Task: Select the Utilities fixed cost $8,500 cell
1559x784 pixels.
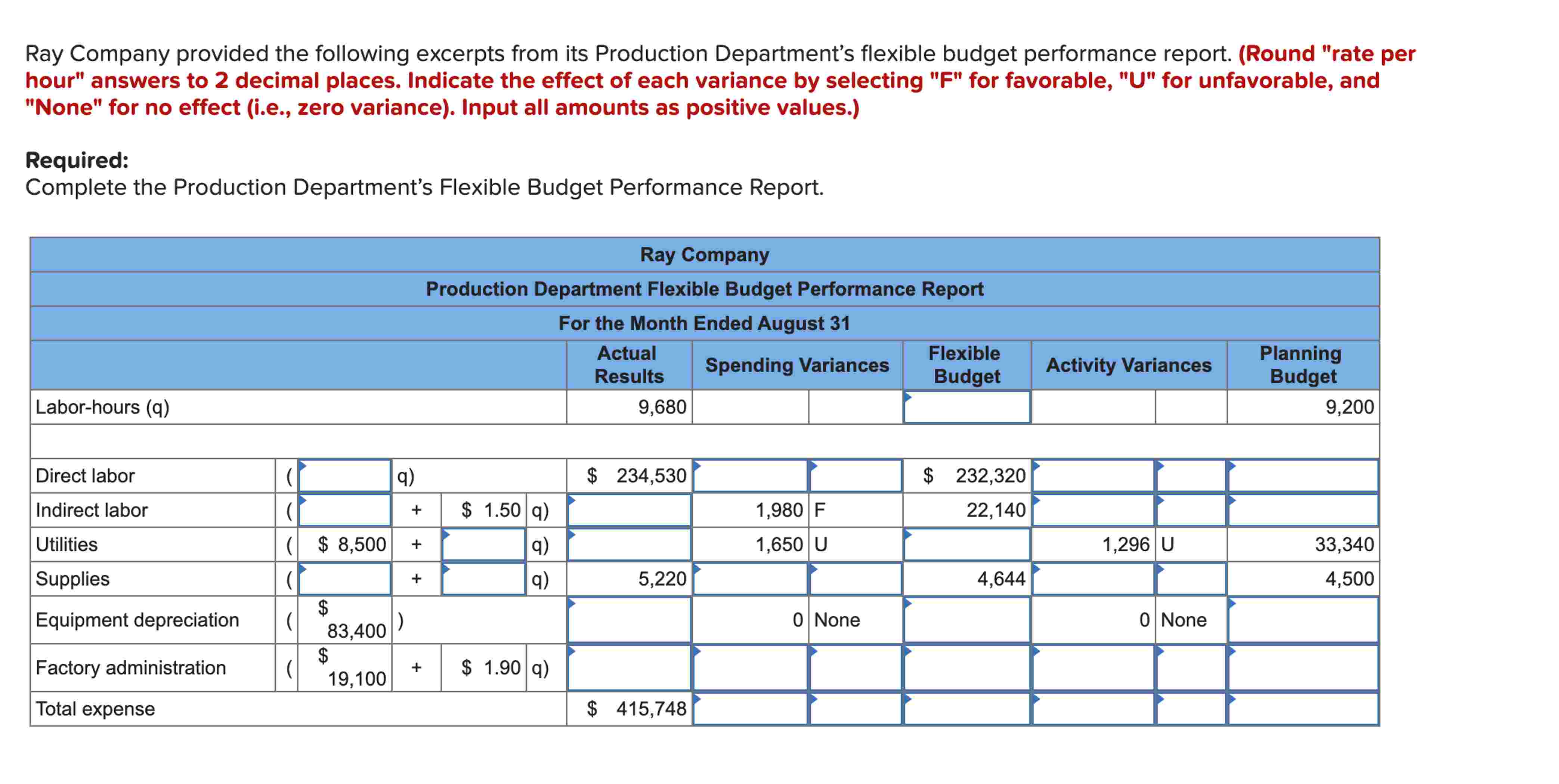Action: (x=344, y=545)
